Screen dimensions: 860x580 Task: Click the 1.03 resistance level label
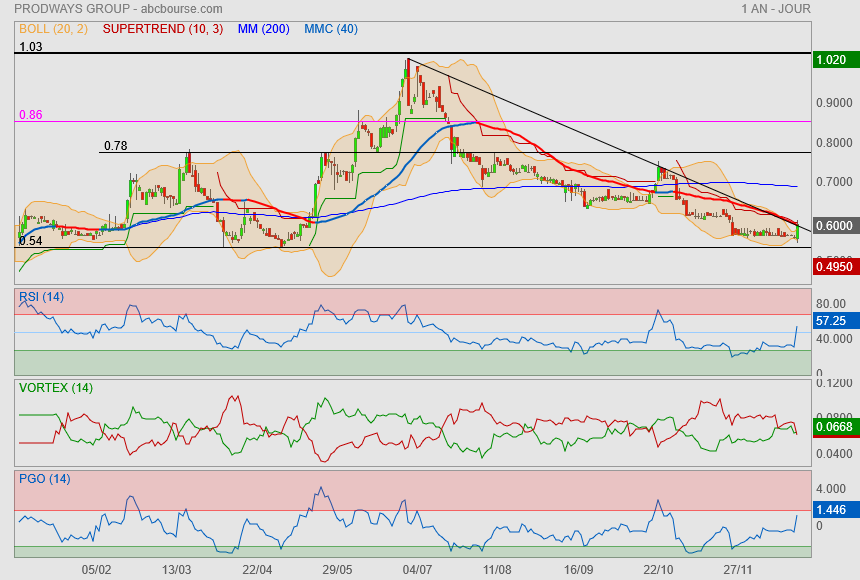[32, 47]
